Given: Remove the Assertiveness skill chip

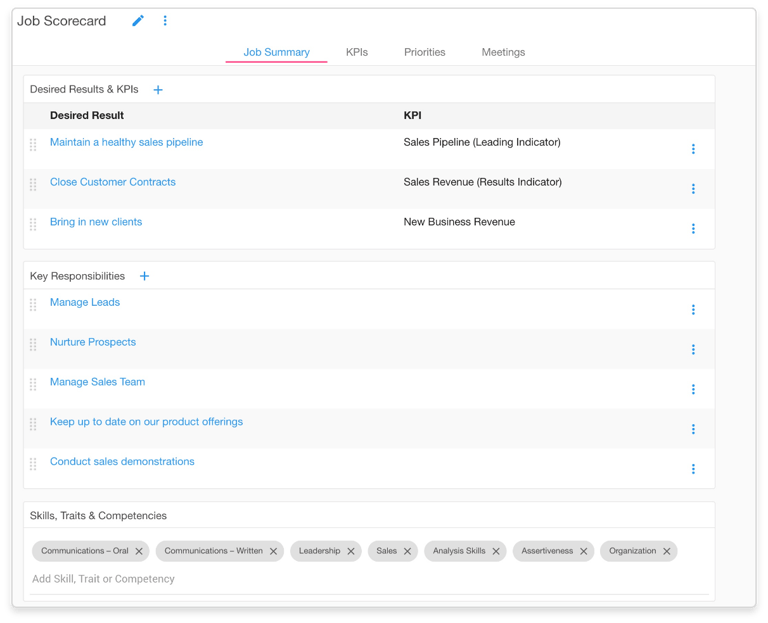Looking at the screenshot, I should [x=583, y=551].
